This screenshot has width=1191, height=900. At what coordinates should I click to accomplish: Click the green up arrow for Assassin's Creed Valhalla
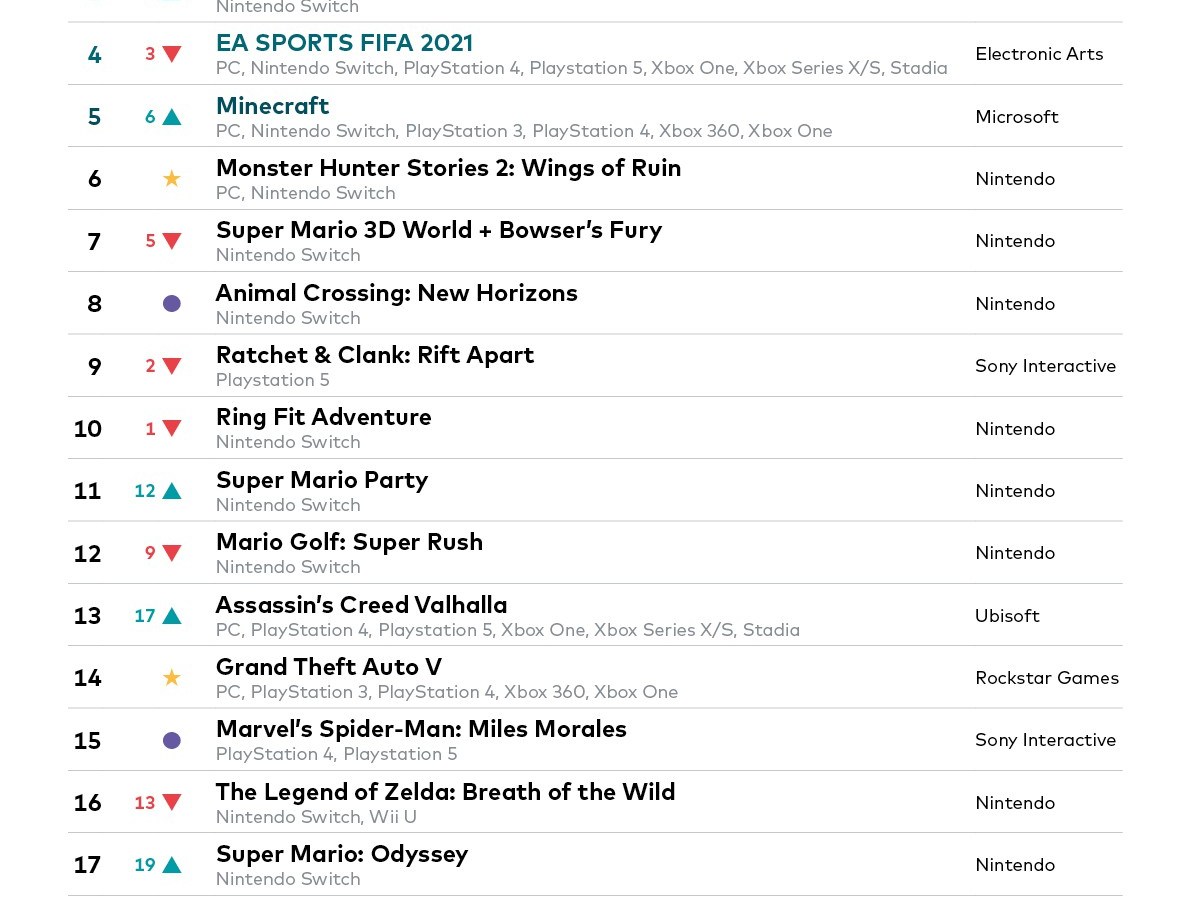pyautogui.click(x=172, y=616)
